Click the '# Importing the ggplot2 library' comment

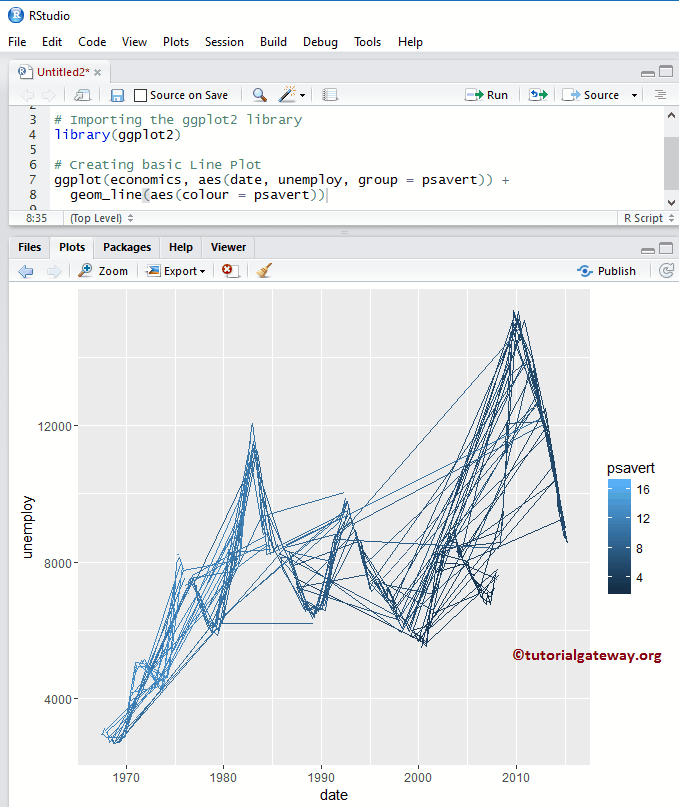pos(178,120)
